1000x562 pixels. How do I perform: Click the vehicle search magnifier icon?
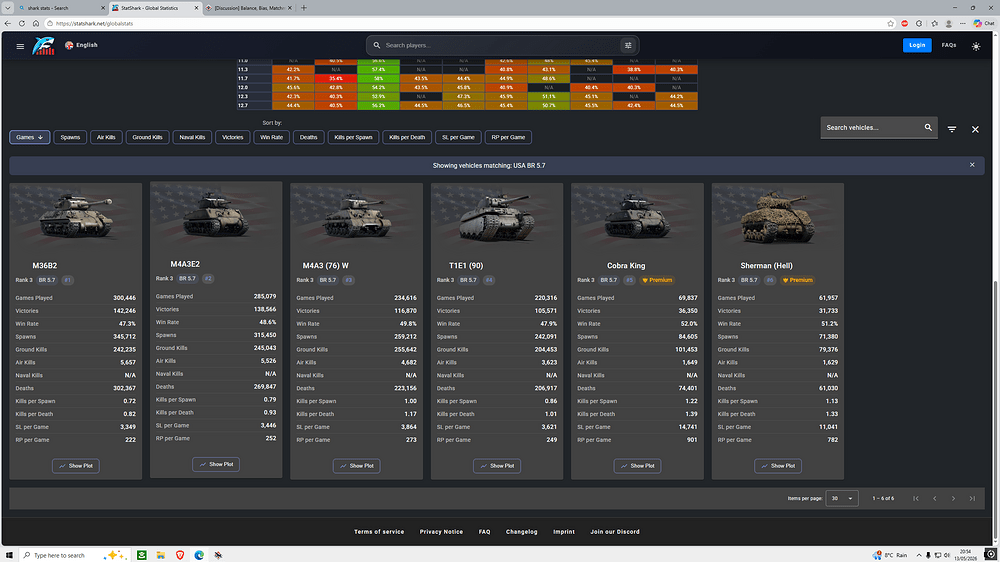(x=929, y=128)
